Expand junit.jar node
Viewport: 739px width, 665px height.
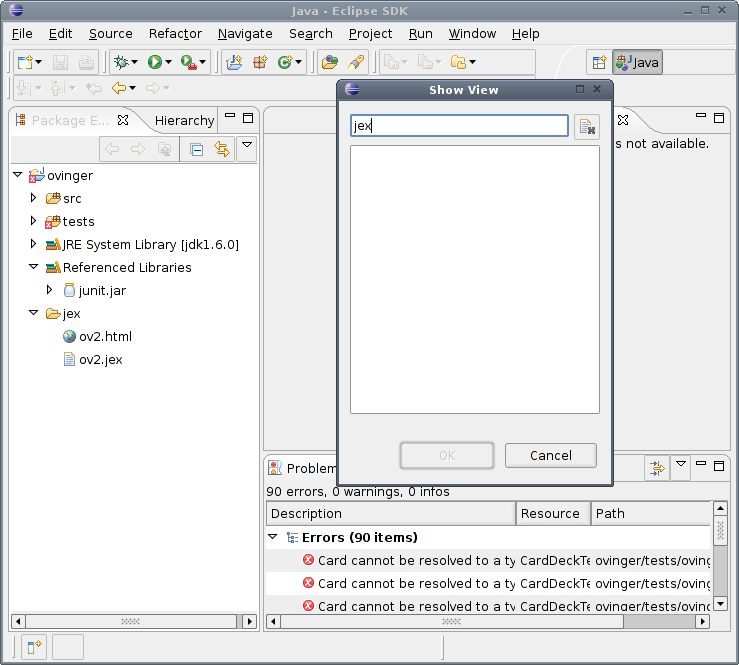point(49,290)
